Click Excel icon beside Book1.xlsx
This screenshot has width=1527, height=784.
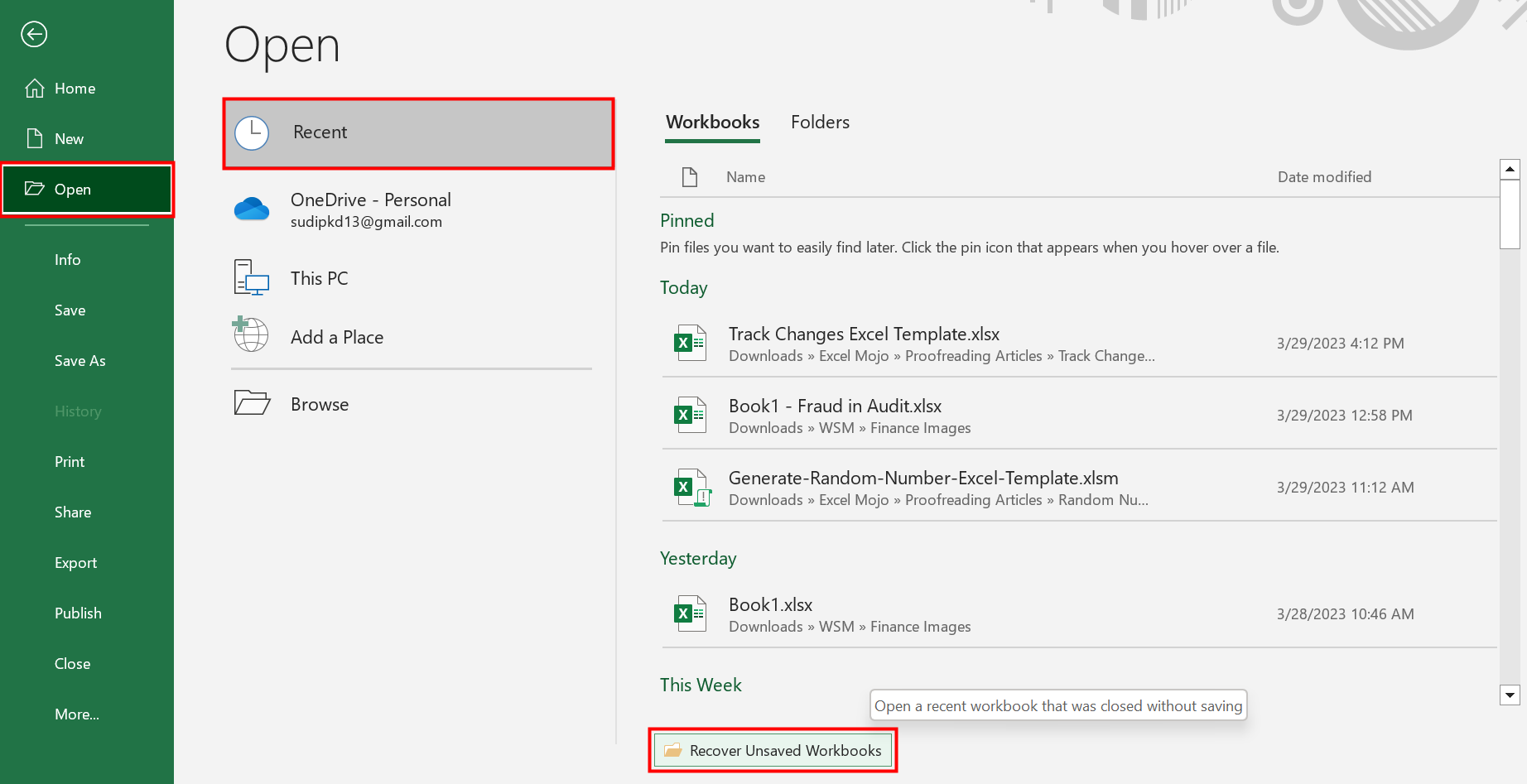pyautogui.click(x=691, y=613)
